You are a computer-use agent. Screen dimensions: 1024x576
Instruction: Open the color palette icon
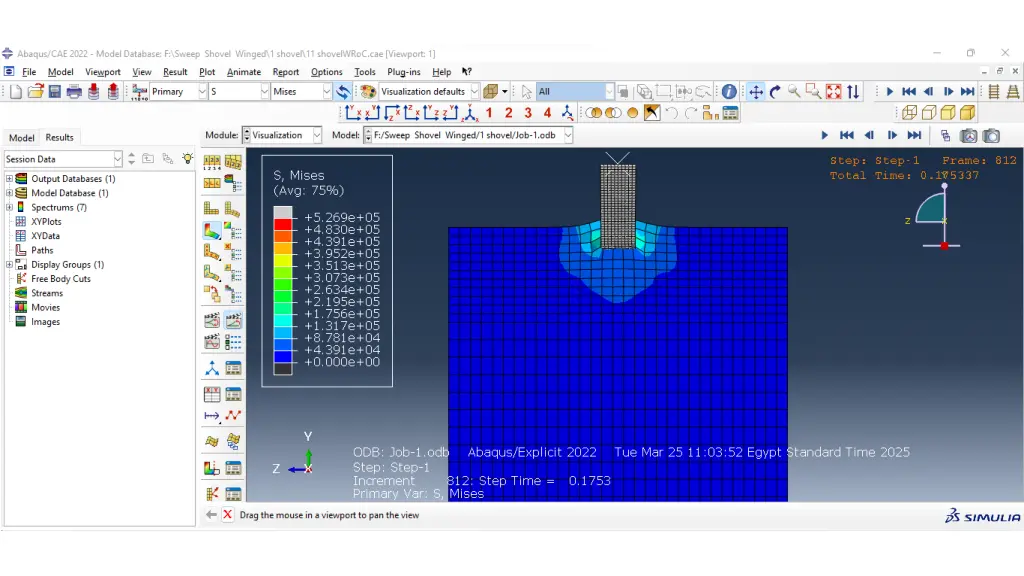click(368, 92)
